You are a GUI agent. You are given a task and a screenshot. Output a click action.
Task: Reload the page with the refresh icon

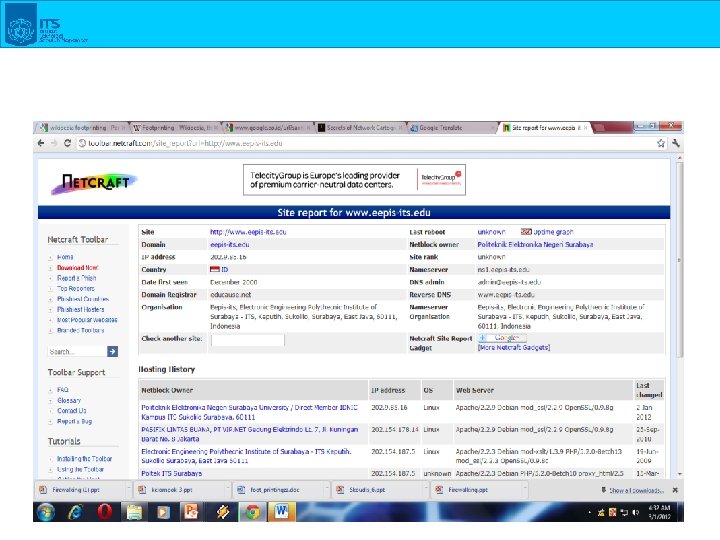coord(68,143)
